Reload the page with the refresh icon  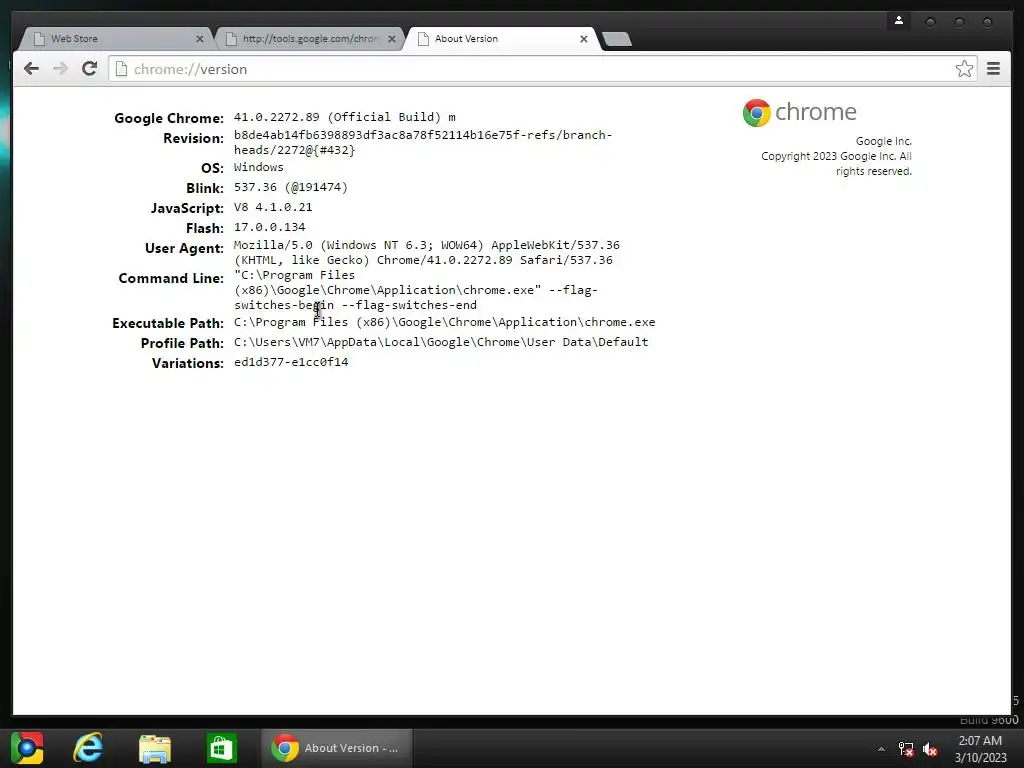tap(89, 69)
